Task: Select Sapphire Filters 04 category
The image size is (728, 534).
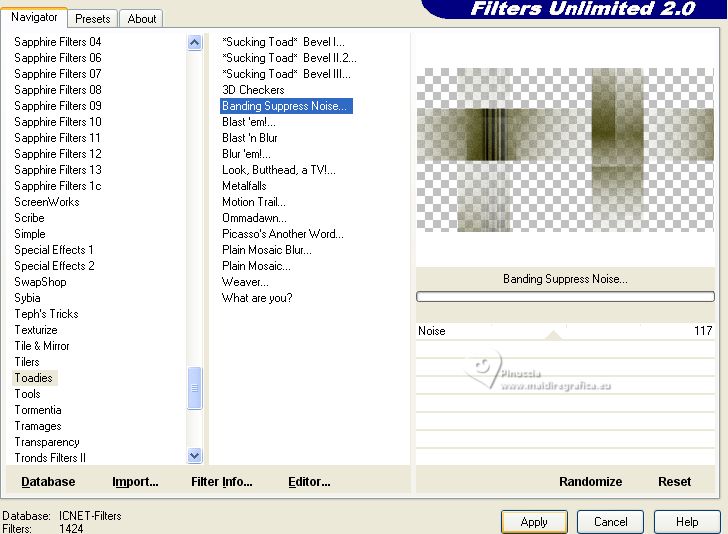Action: click(58, 42)
